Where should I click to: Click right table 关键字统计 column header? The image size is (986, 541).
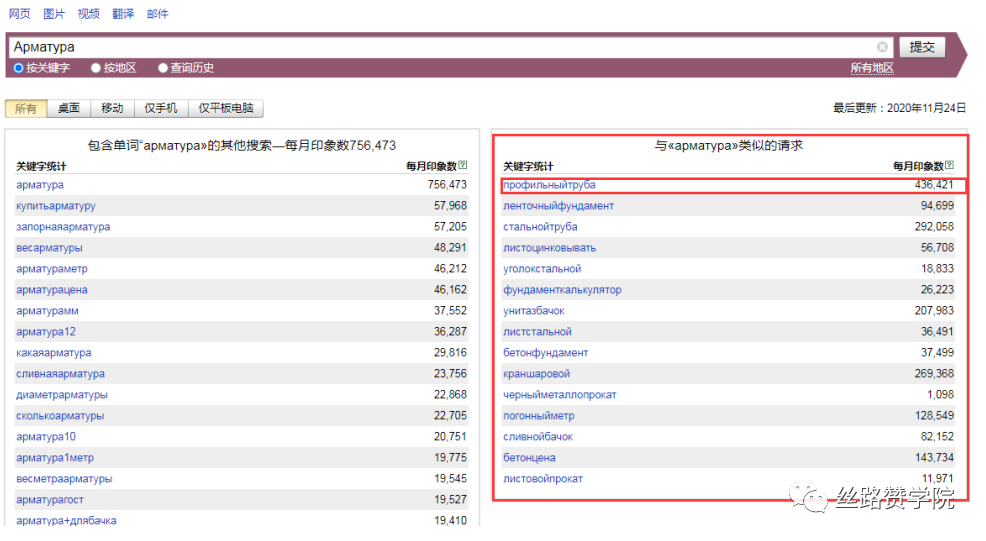point(528,166)
